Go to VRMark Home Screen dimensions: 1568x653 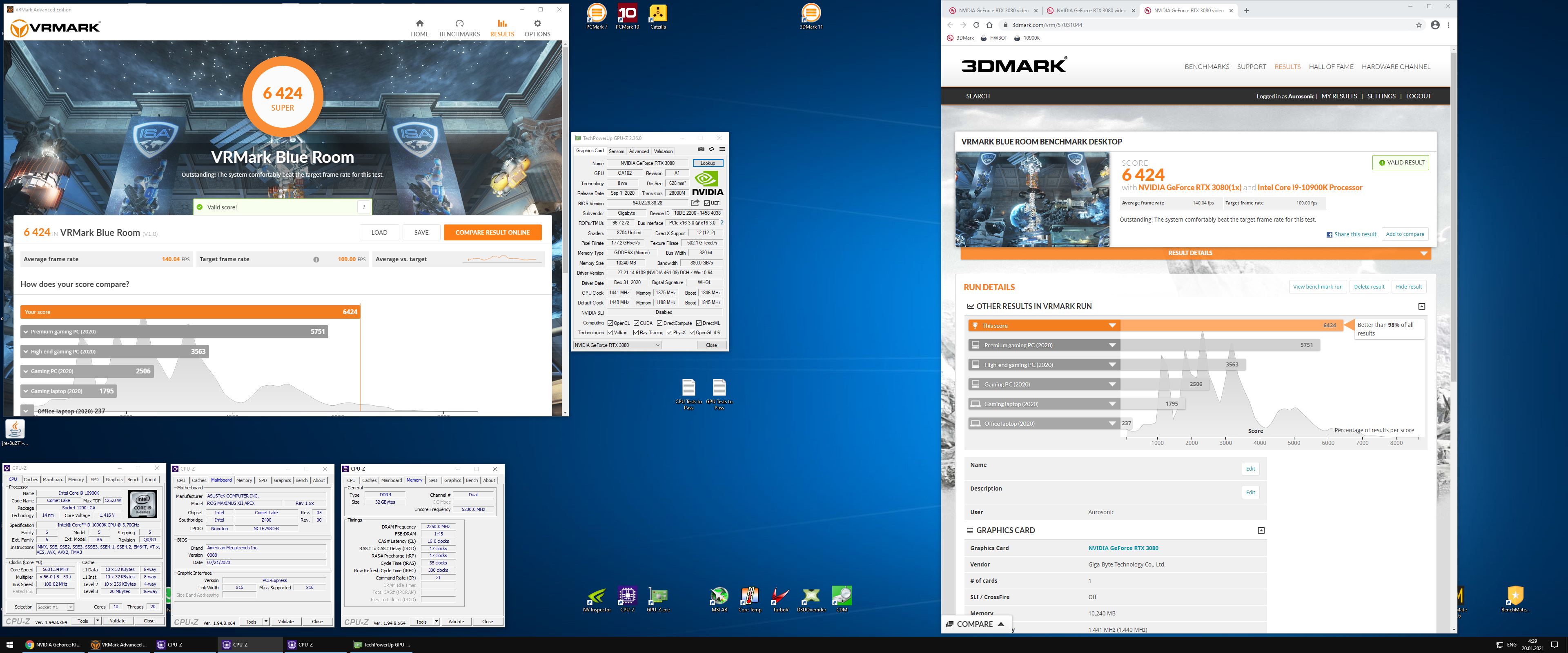click(x=419, y=28)
